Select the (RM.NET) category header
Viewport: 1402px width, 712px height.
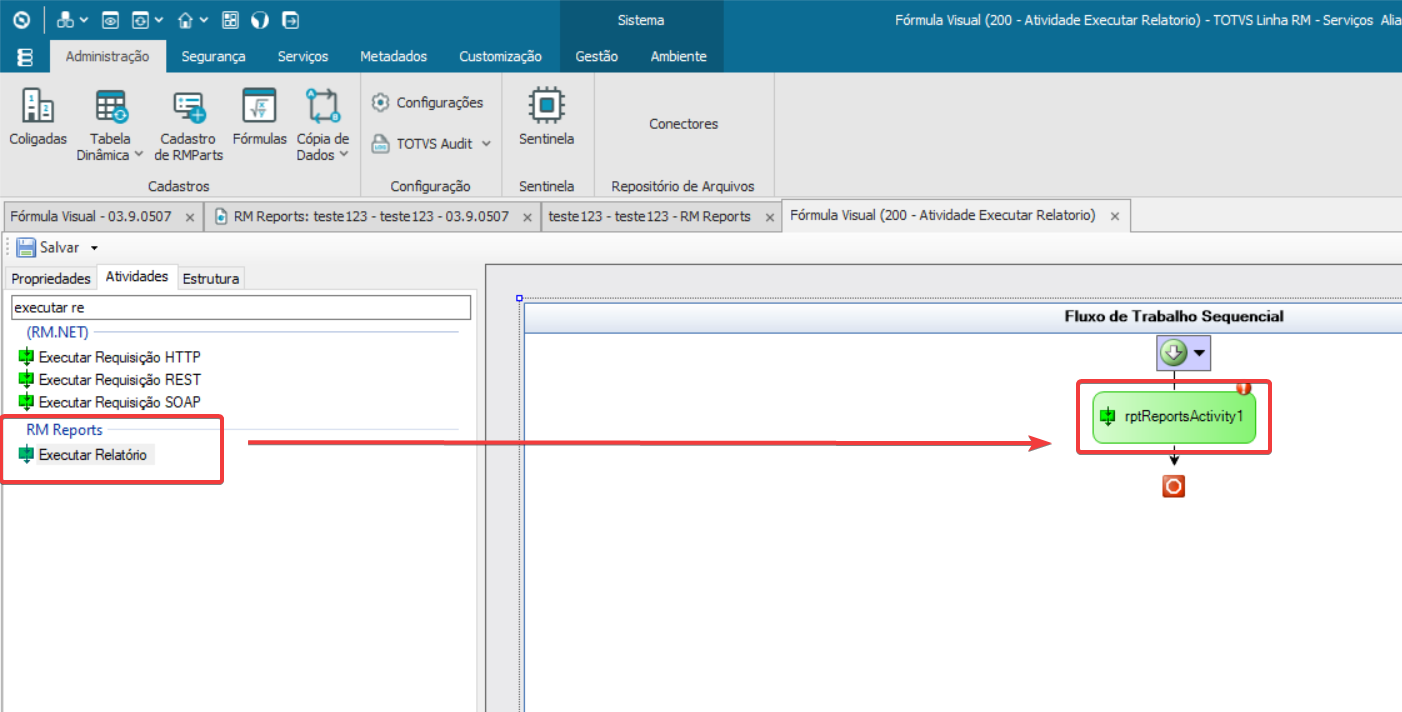coord(57,332)
